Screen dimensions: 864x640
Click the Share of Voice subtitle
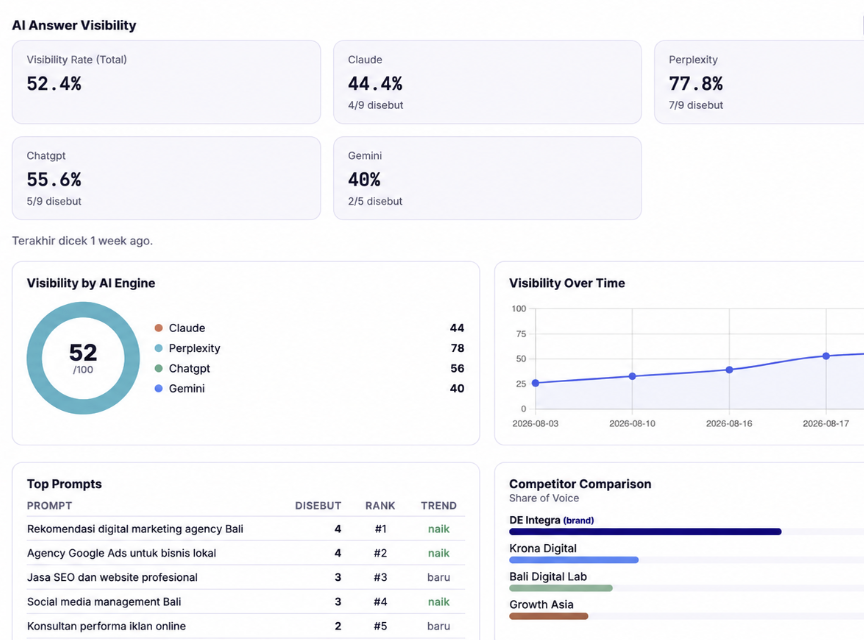pyautogui.click(x=544, y=498)
